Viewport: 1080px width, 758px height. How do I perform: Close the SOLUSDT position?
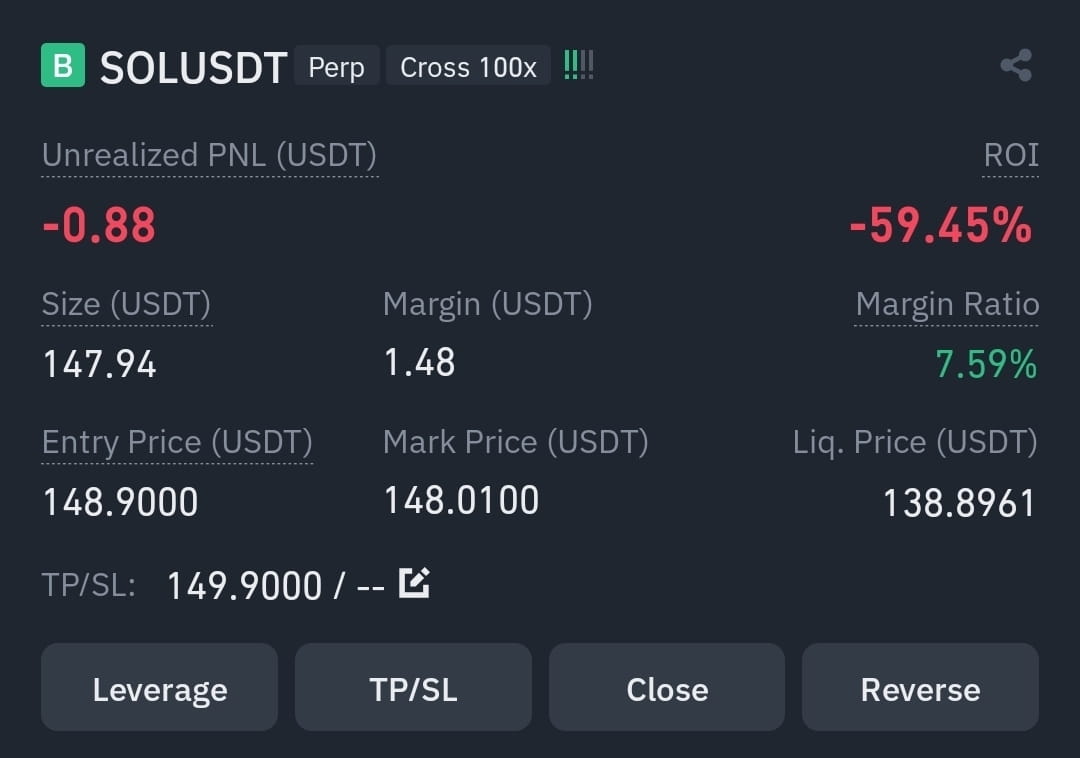(x=667, y=687)
